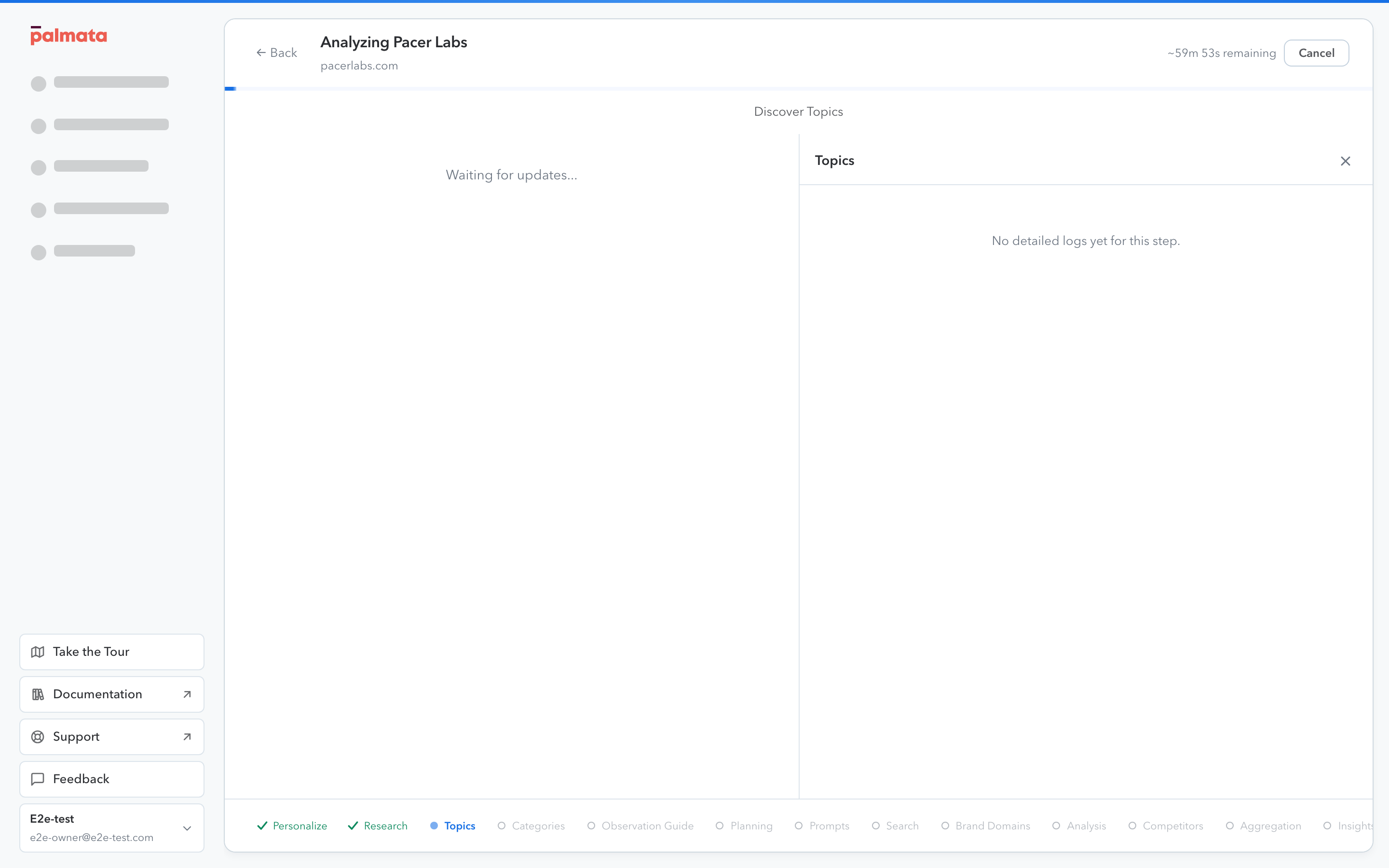The image size is (1389, 868).
Task: Open Support link
Action: [112, 736]
